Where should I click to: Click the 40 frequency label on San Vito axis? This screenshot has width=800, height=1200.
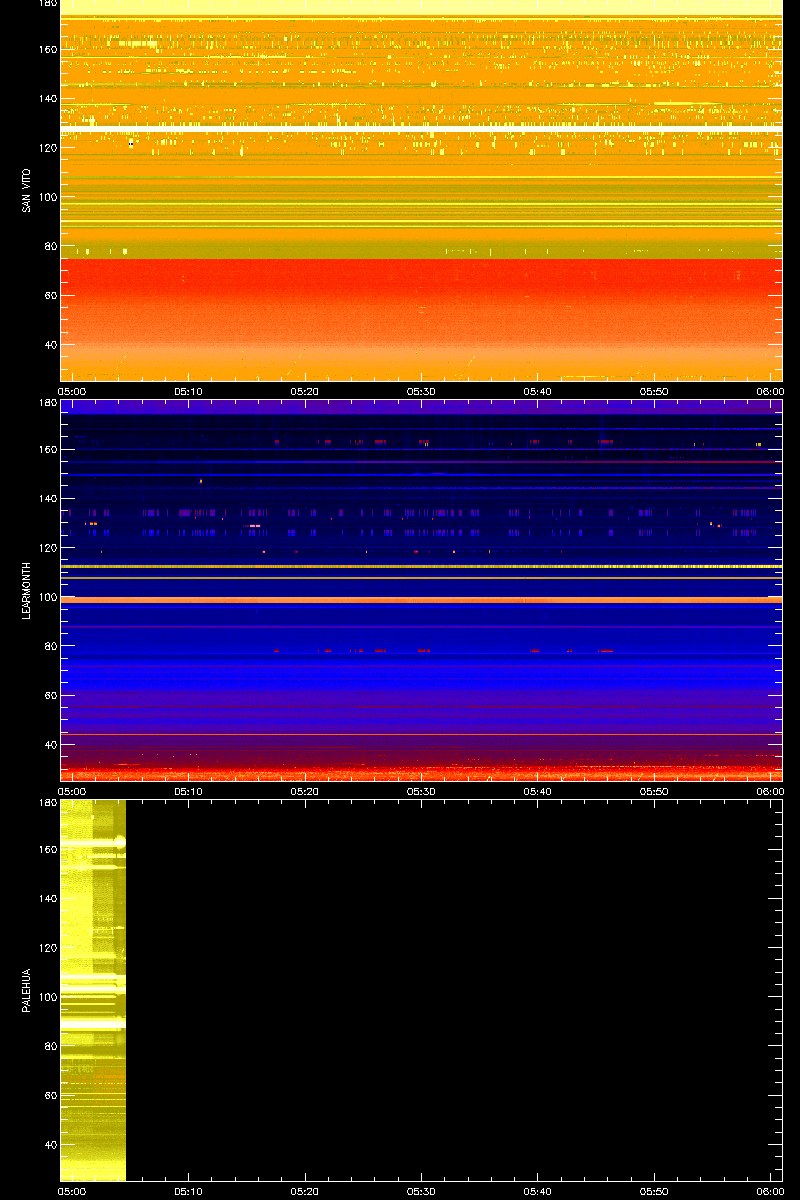point(49,345)
